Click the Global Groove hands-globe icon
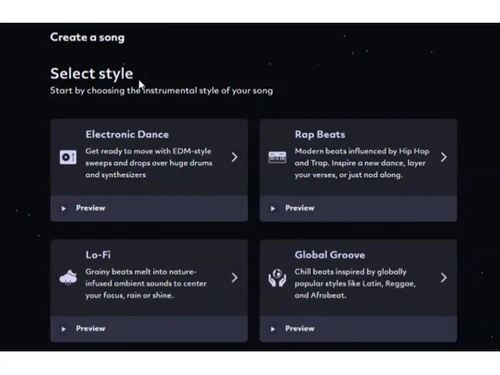Screen dimensions: 500x375 coord(277,278)
